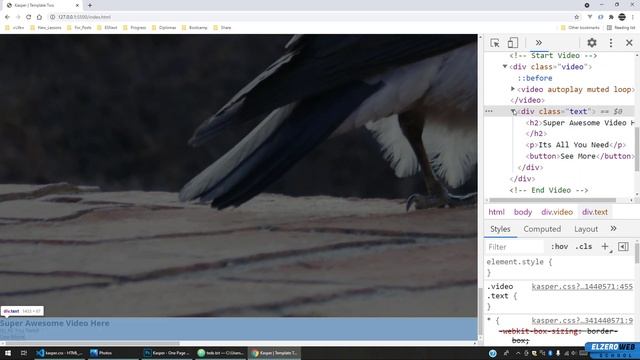This screenshot has width=640, height=360.
Task: Select div.text in the breadcrumb bar
Action: (595, 212)
